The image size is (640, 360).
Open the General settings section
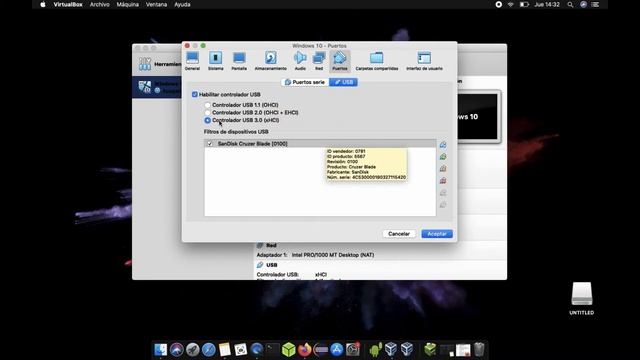pos(192,61)
